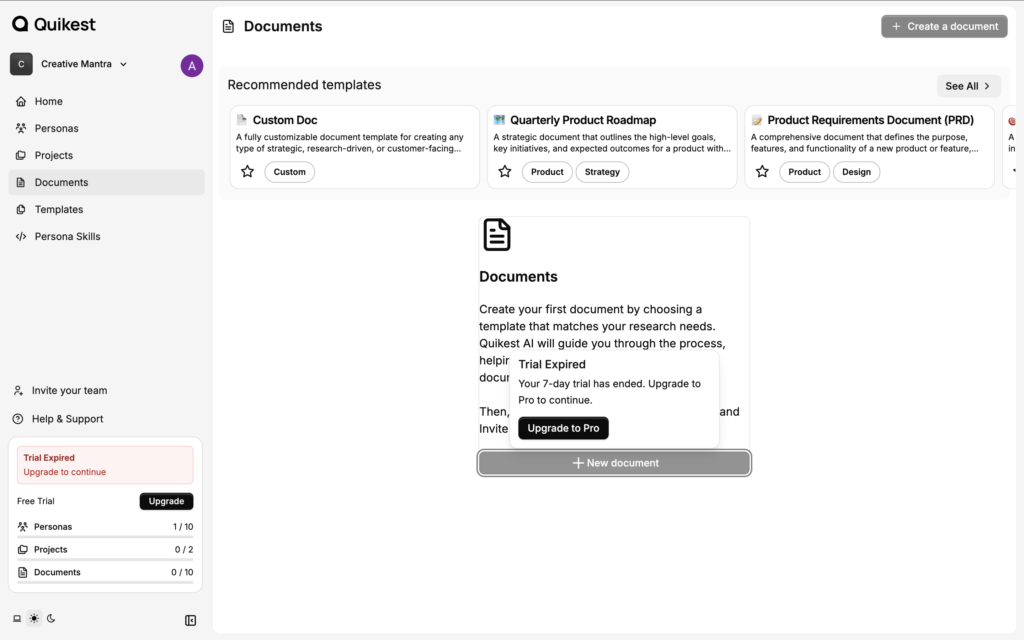Click Invite your team option
Screen dimensions: 1024x640
click(x=69, y=391)
